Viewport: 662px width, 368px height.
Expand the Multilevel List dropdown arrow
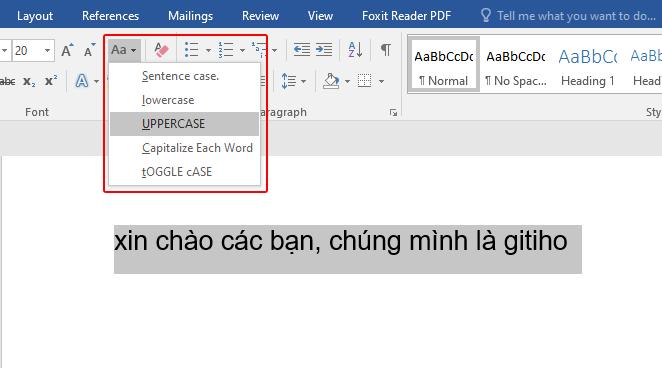(x=274, y=50)
